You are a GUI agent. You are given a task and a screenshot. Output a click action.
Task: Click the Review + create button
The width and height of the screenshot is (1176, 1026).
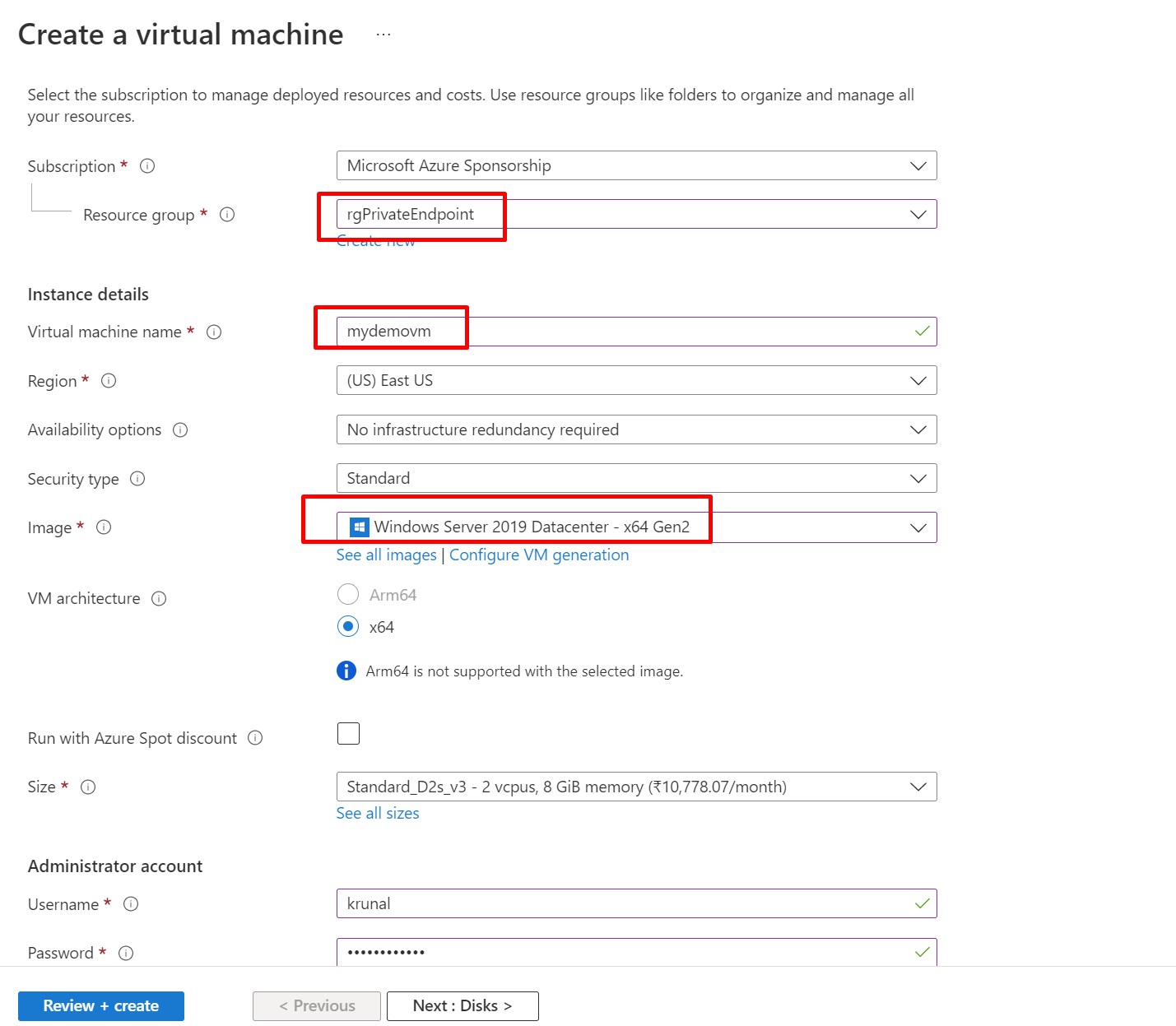(101, 1006)
